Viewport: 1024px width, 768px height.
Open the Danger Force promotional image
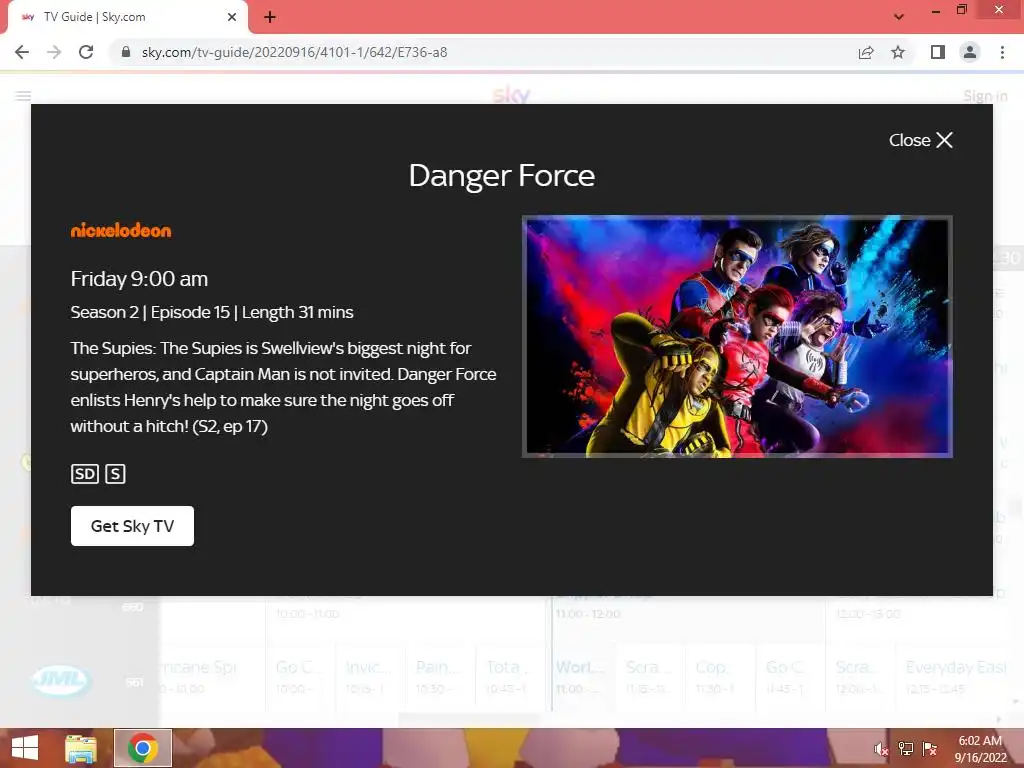point(737,336)
